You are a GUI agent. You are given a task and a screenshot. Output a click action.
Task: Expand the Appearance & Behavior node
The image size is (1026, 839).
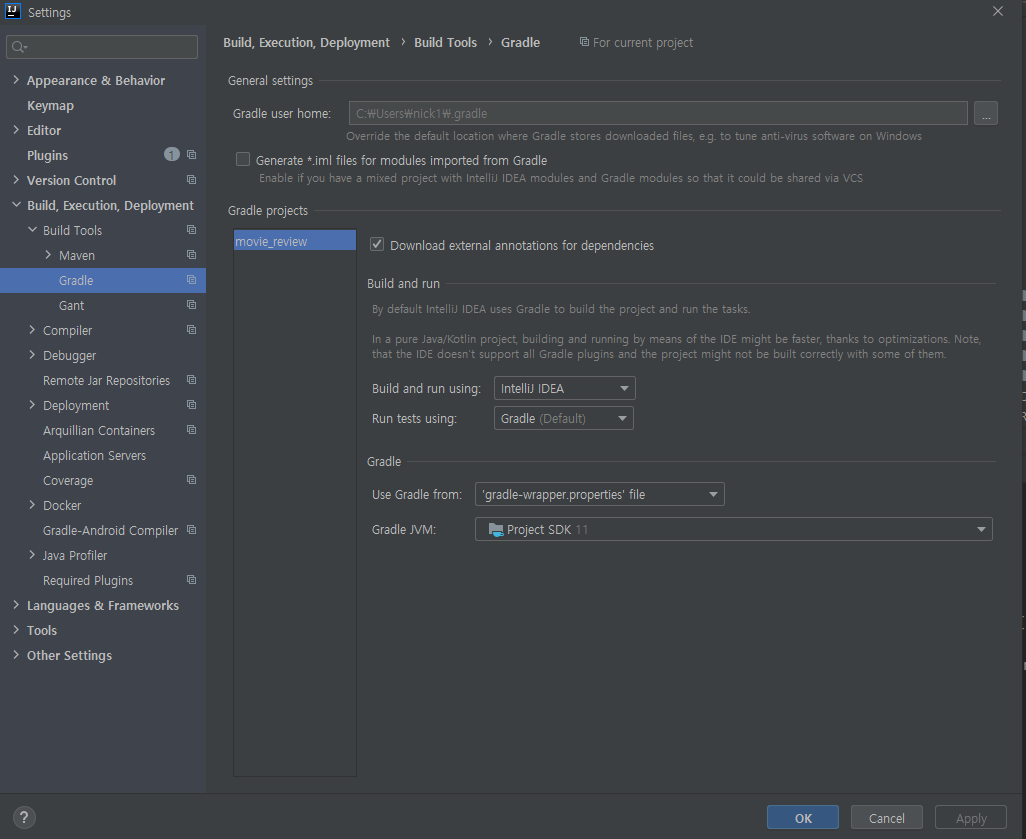(16, 80)
